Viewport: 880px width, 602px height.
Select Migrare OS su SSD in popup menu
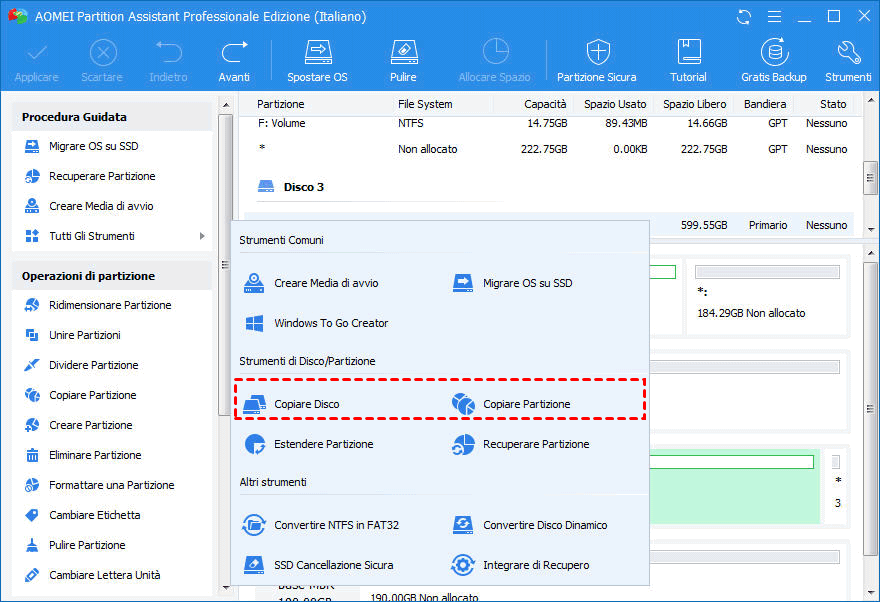(512, 283)
